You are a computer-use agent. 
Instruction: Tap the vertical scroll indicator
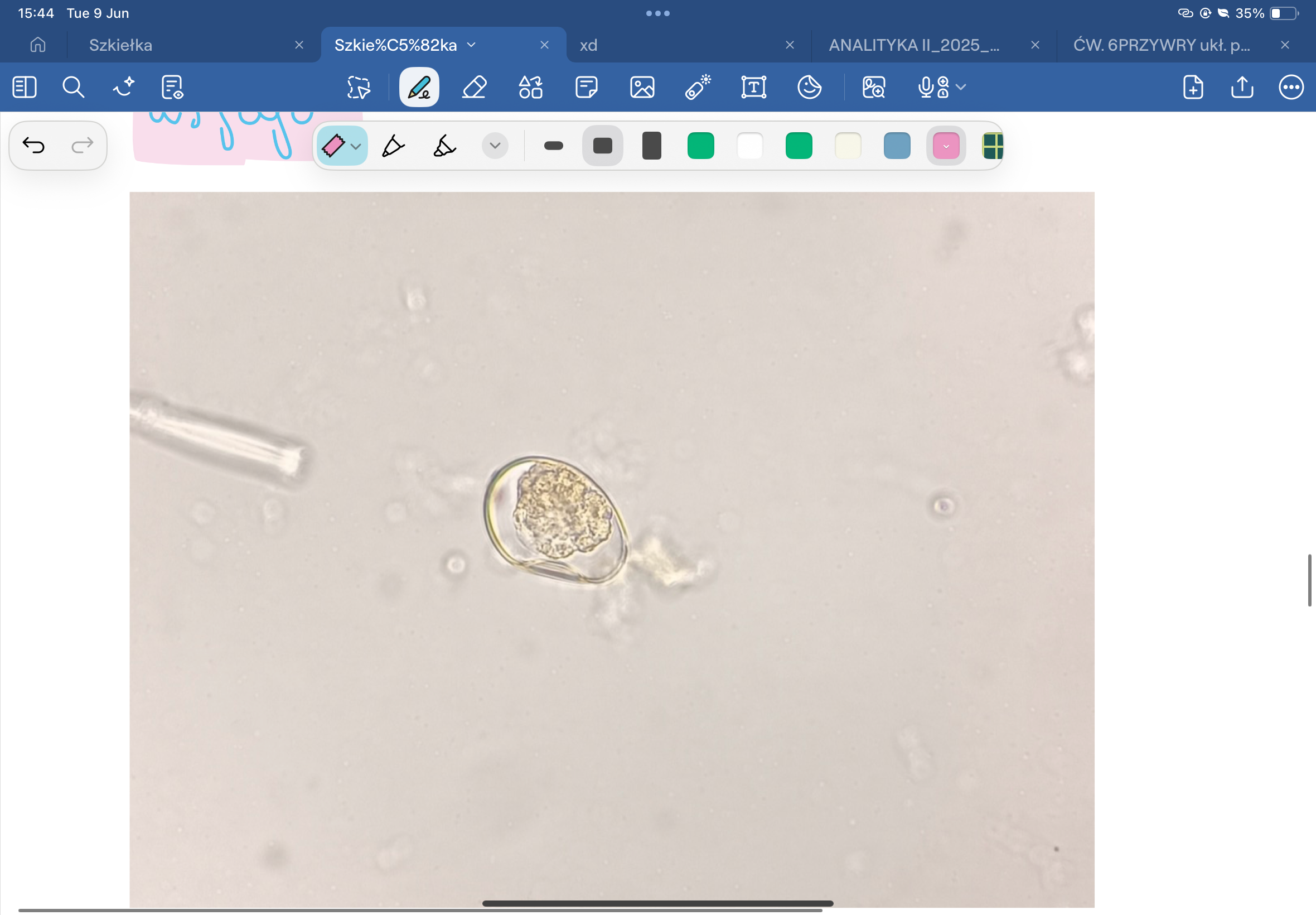[1309, 580]
